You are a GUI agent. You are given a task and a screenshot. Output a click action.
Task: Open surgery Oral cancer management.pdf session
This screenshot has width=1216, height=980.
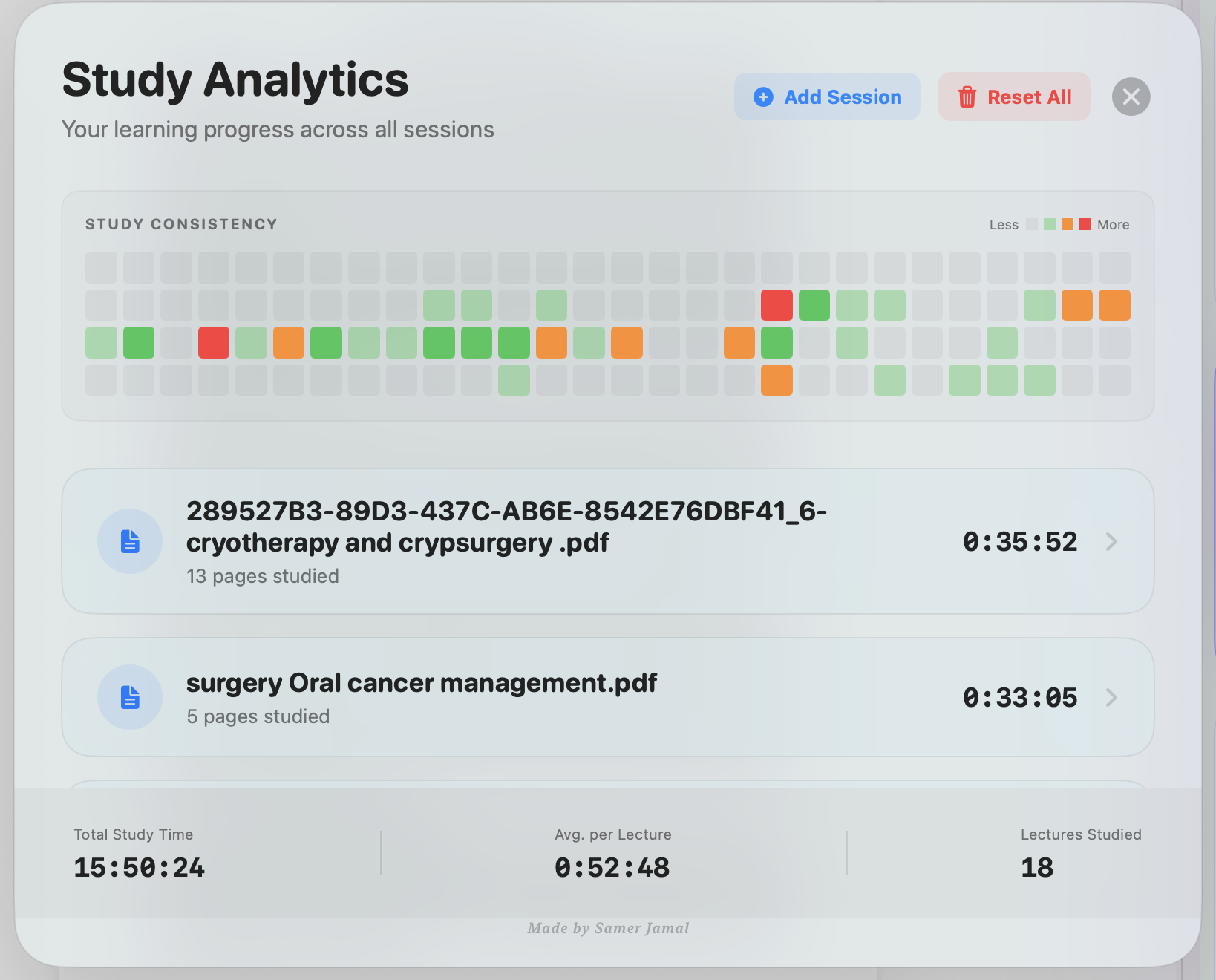click(607, 697)
